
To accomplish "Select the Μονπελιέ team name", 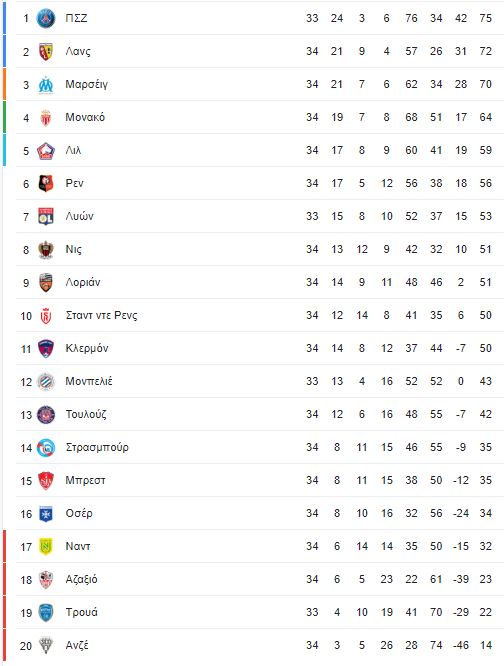I will tap(89, 381).
